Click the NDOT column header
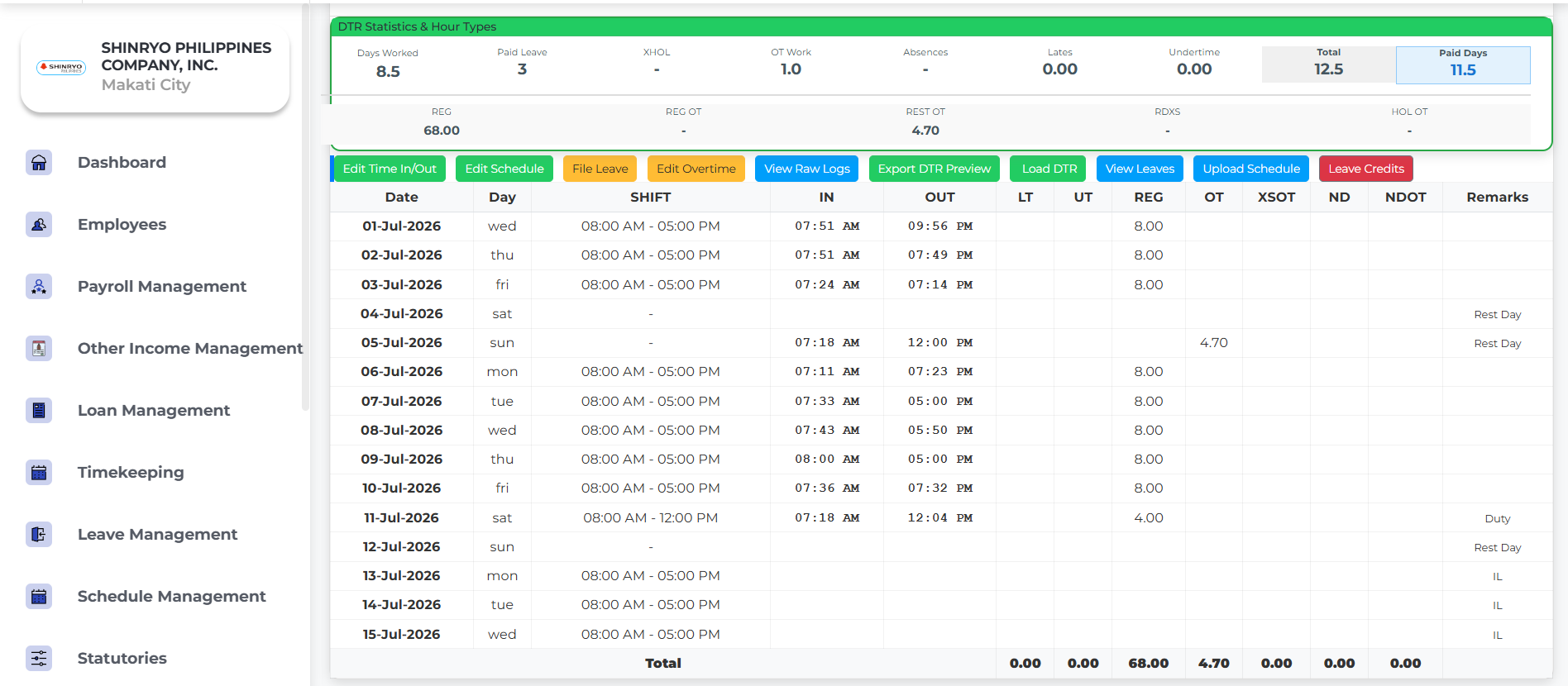Viewport: 1568px width, 686px height. click(x=1406, y=198)
